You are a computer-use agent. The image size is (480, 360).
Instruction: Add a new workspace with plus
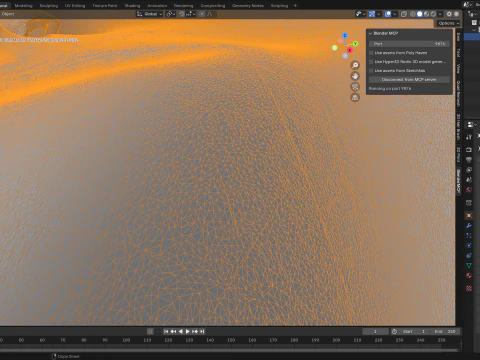point(295,6)
